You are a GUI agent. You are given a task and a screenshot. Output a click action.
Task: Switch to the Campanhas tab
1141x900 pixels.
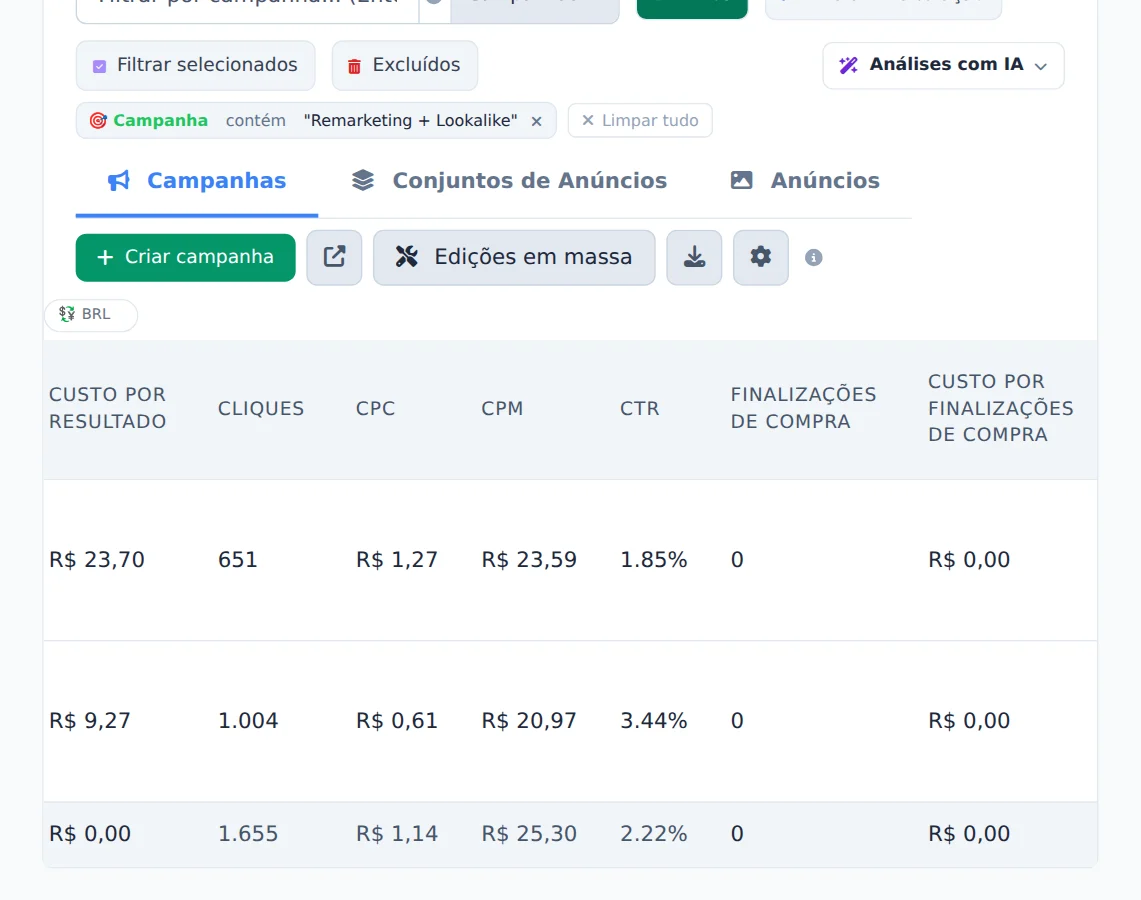pos(197,180)
